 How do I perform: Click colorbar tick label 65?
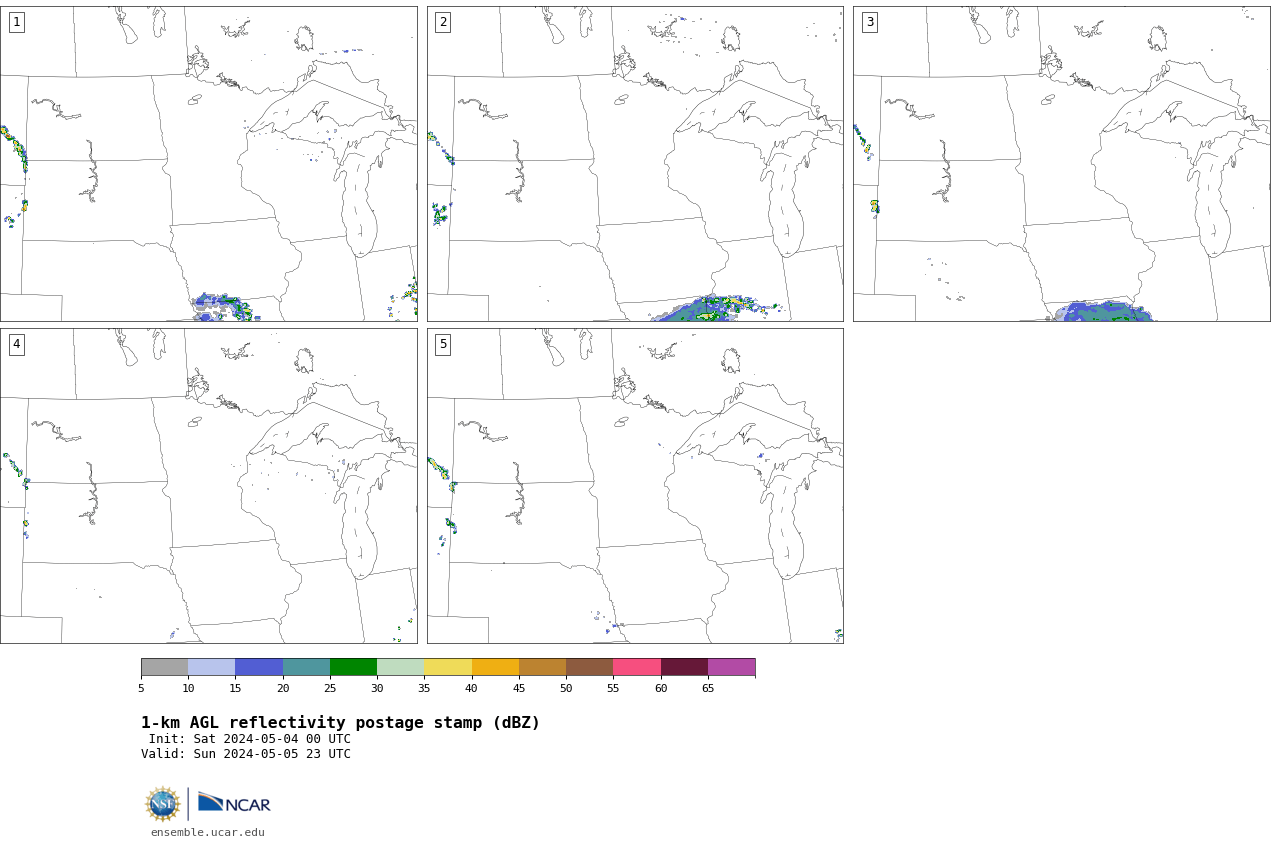tap(708, 688)
